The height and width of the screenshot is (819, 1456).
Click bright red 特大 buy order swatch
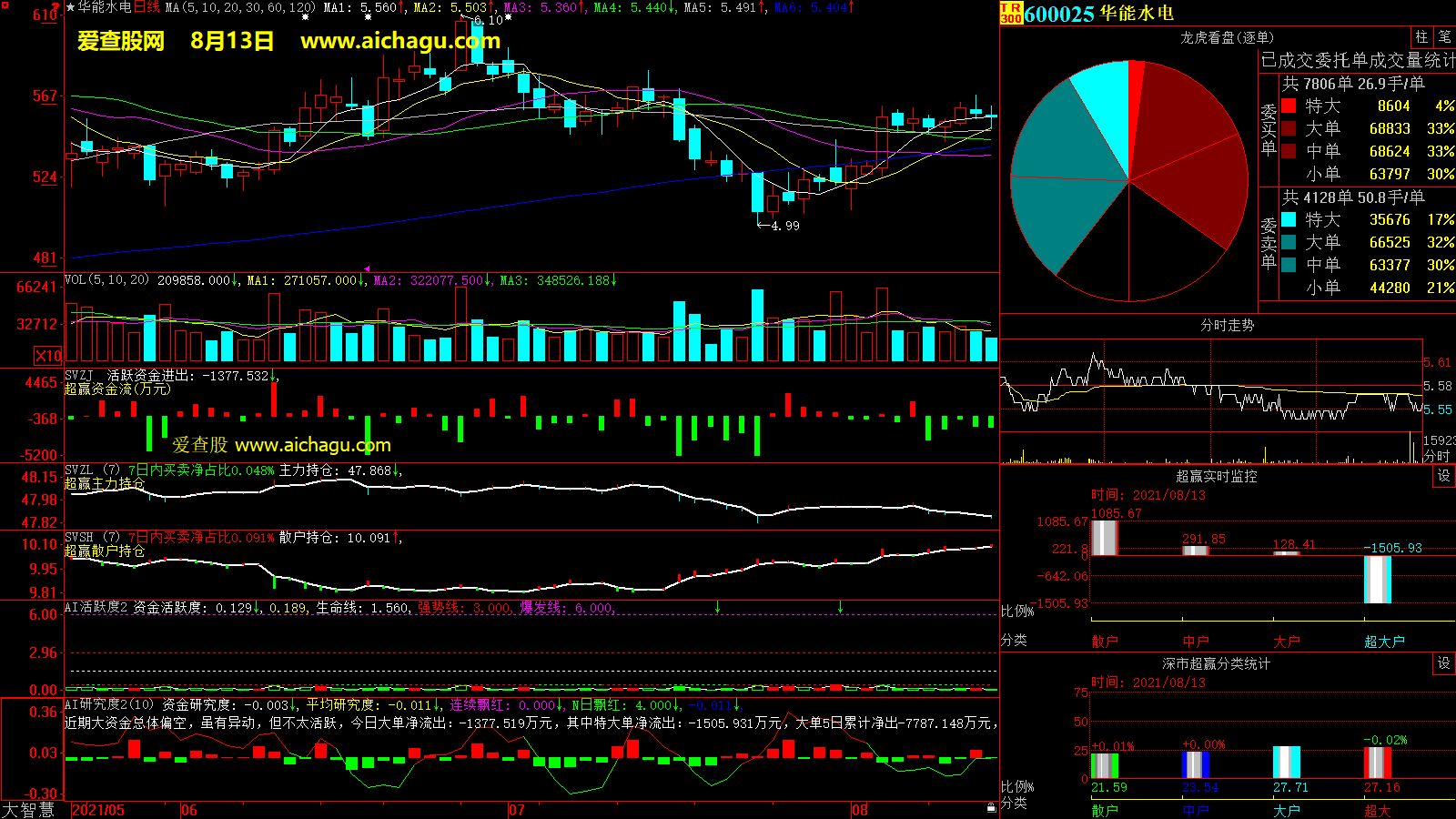tap(1289, 106)
